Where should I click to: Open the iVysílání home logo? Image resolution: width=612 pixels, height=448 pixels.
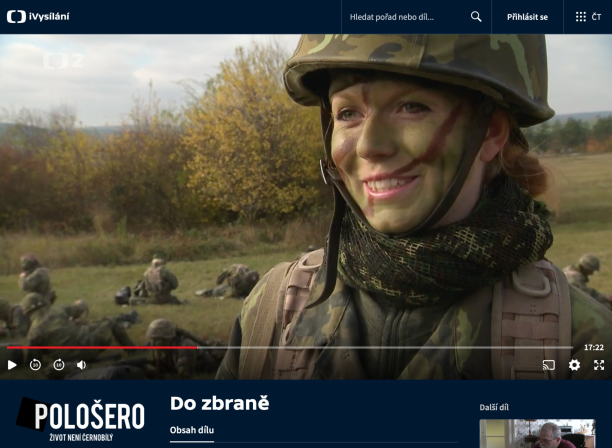pyautogui.click(x=38, y=17)
